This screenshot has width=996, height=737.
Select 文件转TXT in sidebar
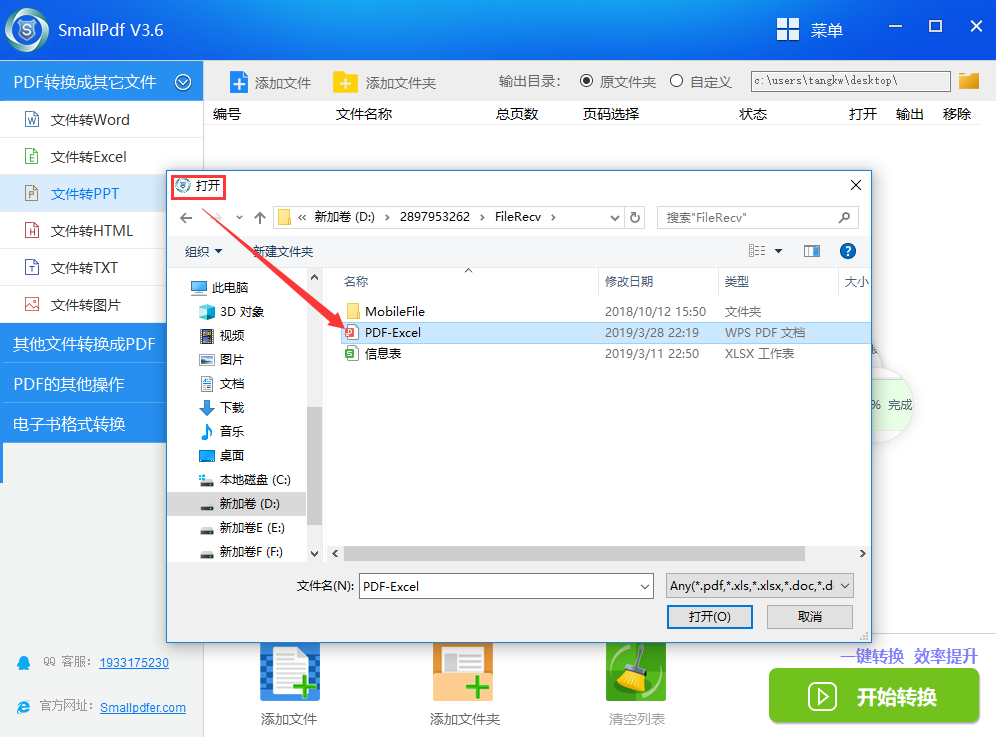coord(83,267)
